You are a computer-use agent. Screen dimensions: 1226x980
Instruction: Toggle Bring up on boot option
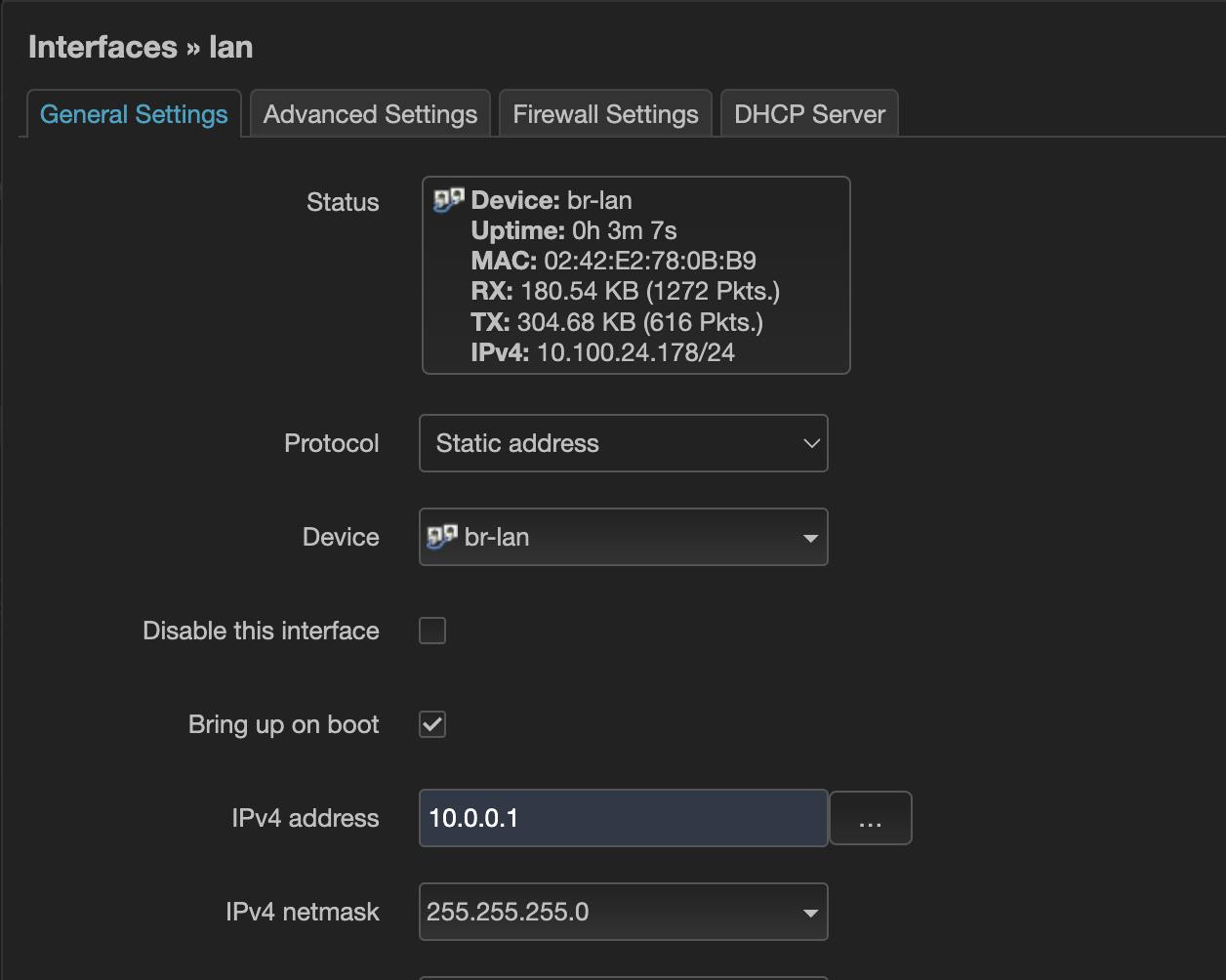click(x=431, y=724)
